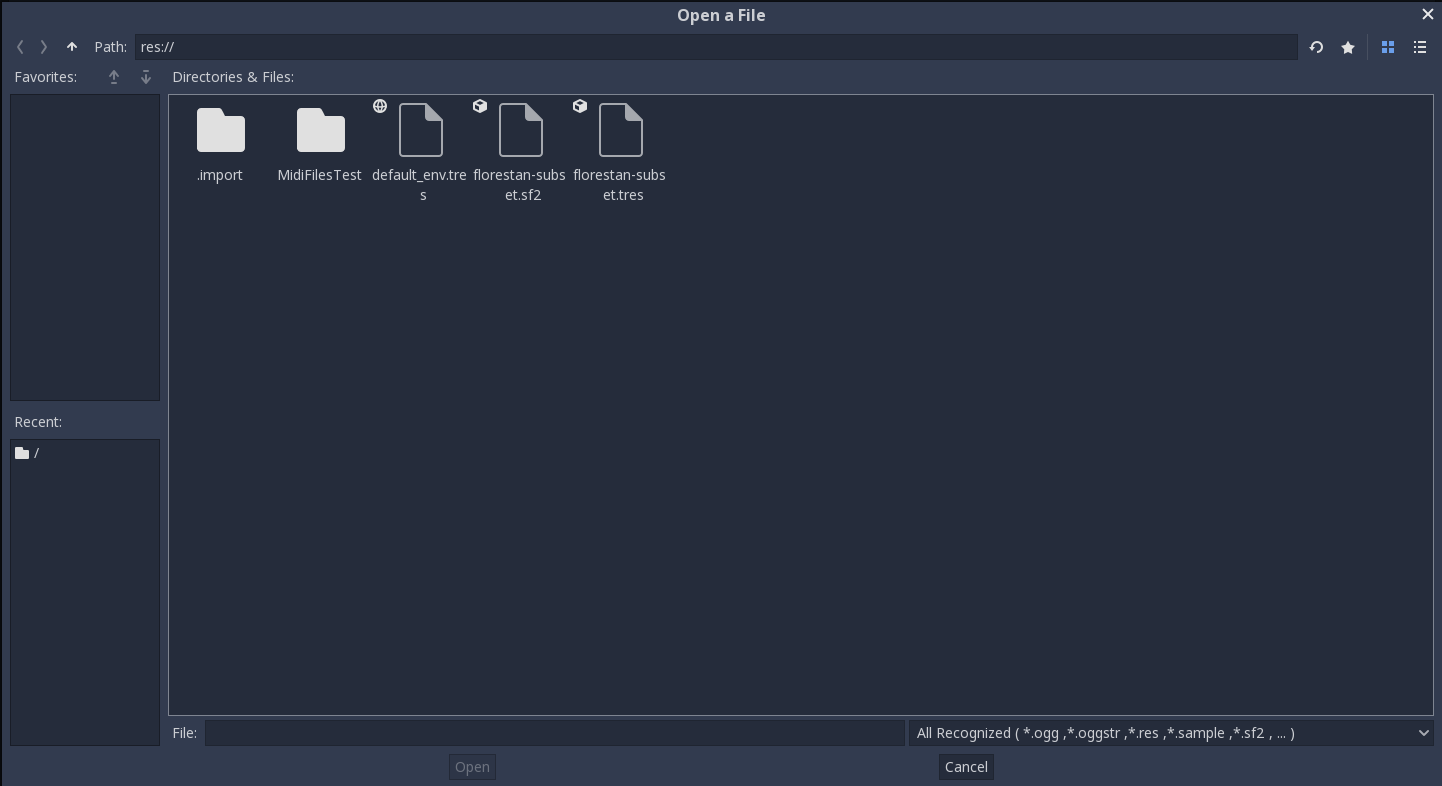Click the florestan-subset.tres file name

click(620, 185)
